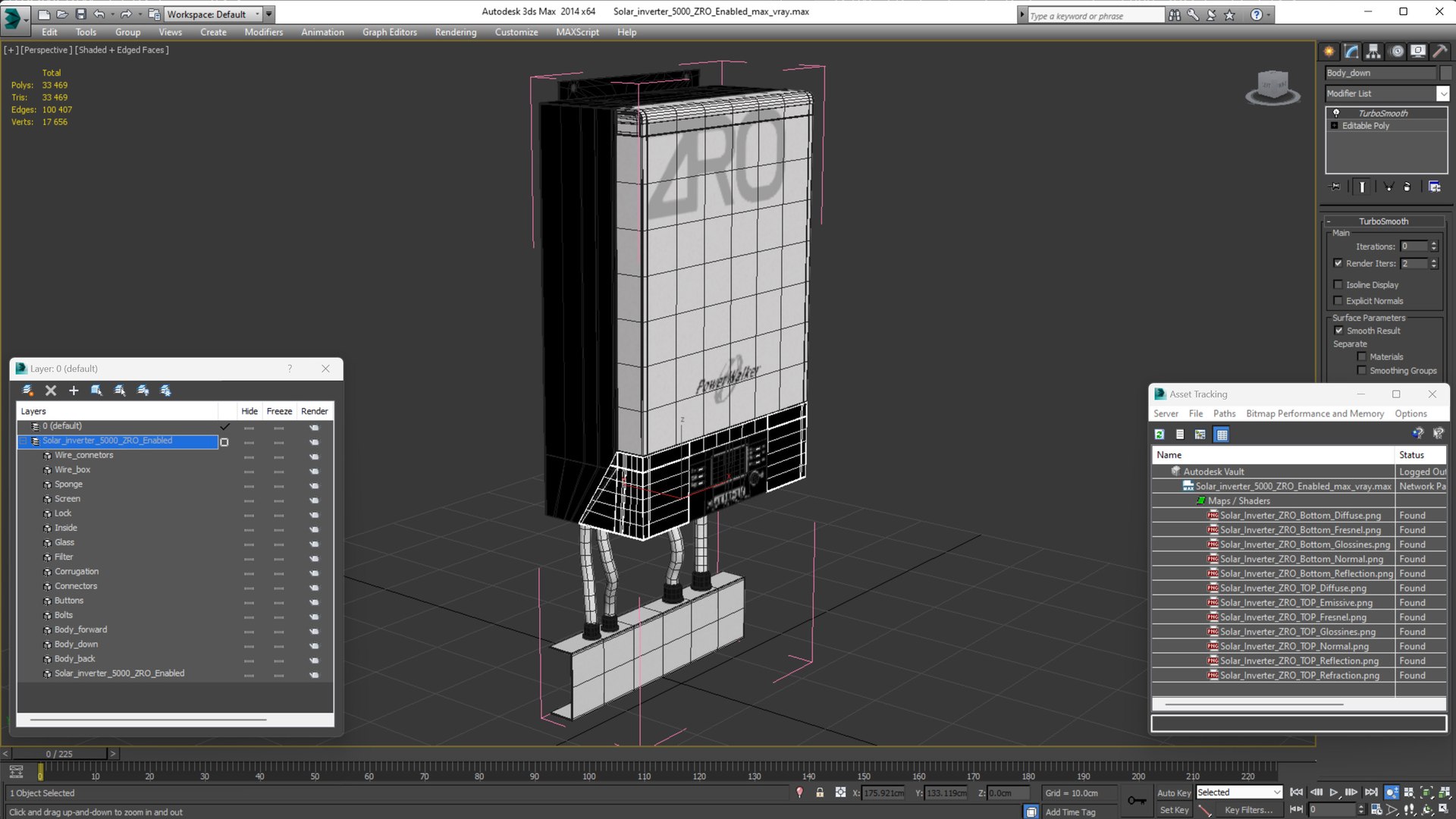Viewport: 1456px width, 819px height.
Task: Open Bitmap Performance and Memory menu
Action: (1314, 413)
